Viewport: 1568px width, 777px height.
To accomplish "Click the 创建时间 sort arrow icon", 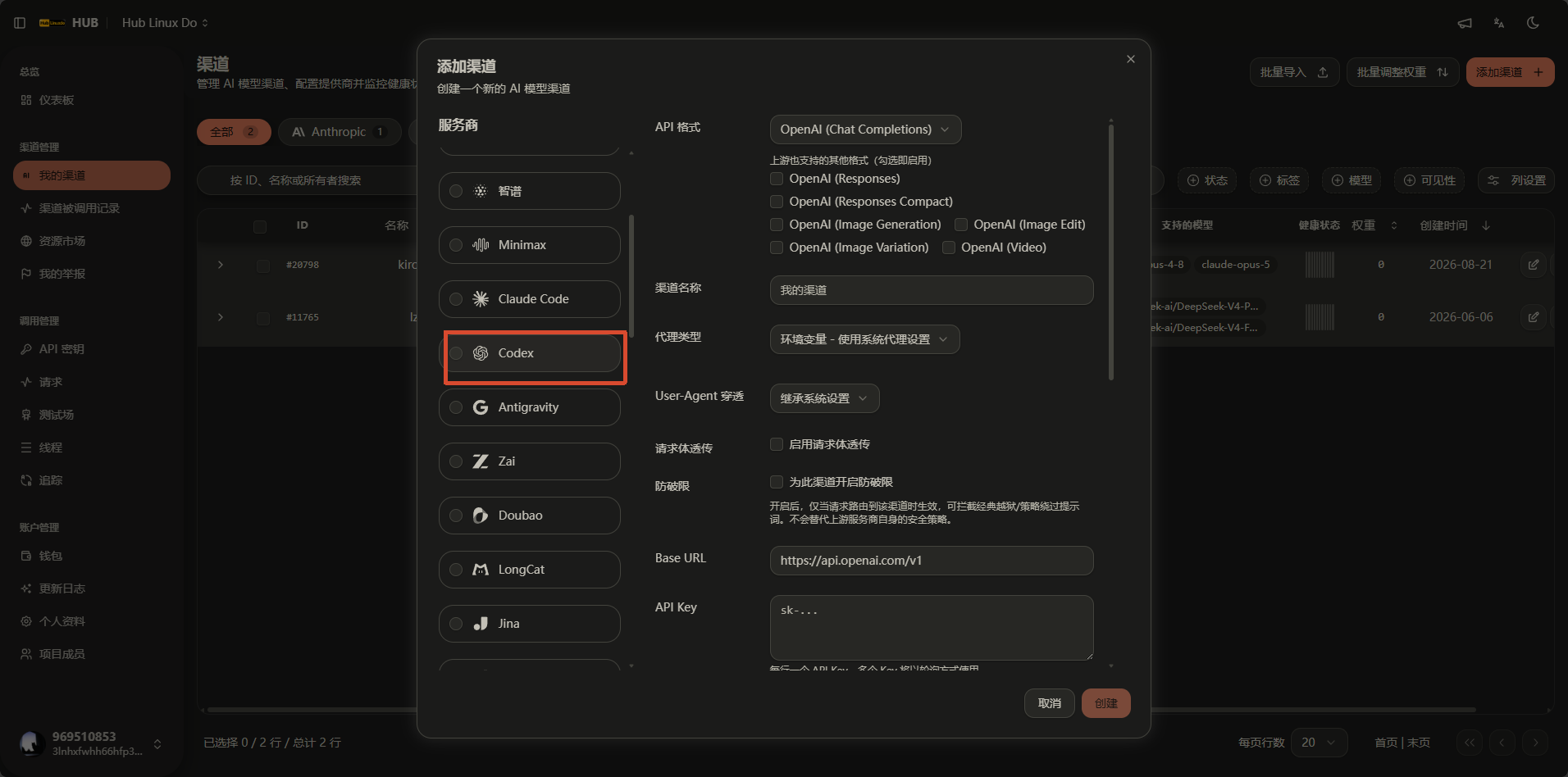I will pos(1486,225).
